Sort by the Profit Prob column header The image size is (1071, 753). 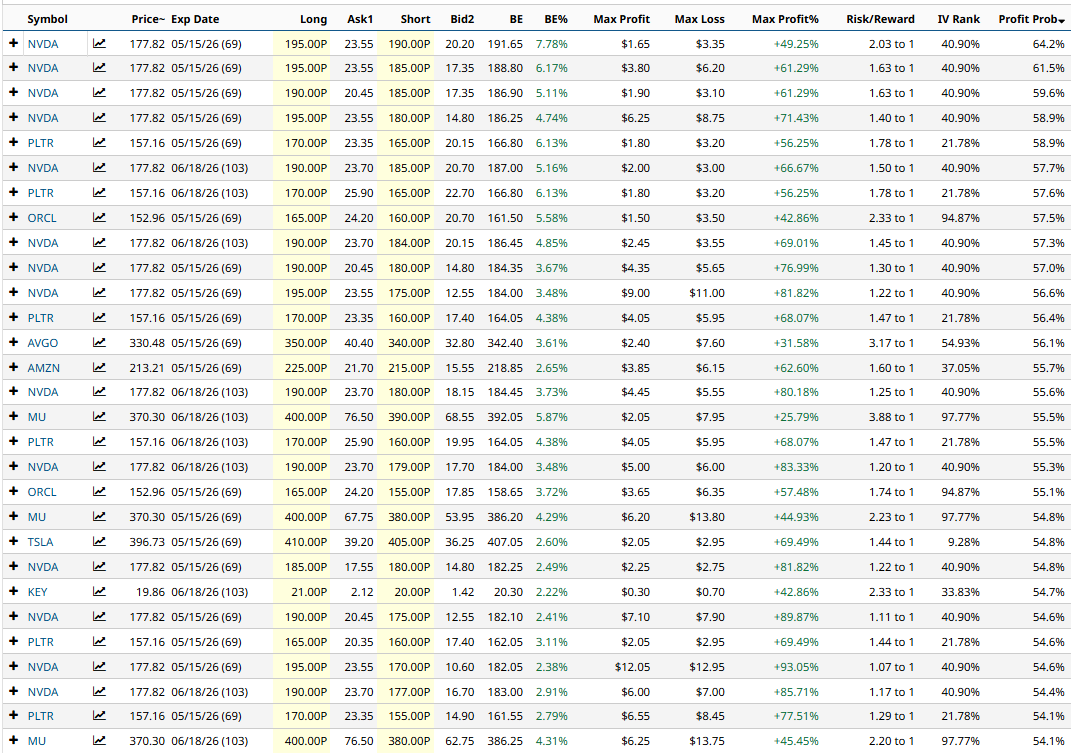[1031, 19]
